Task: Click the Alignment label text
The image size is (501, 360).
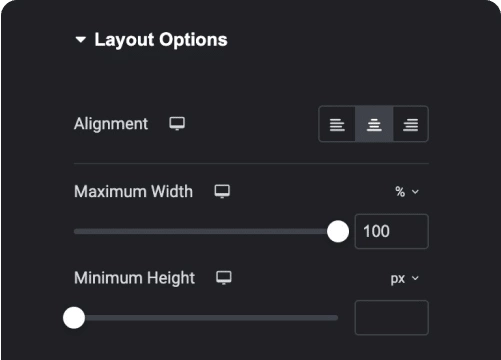Action: (111, 124)
